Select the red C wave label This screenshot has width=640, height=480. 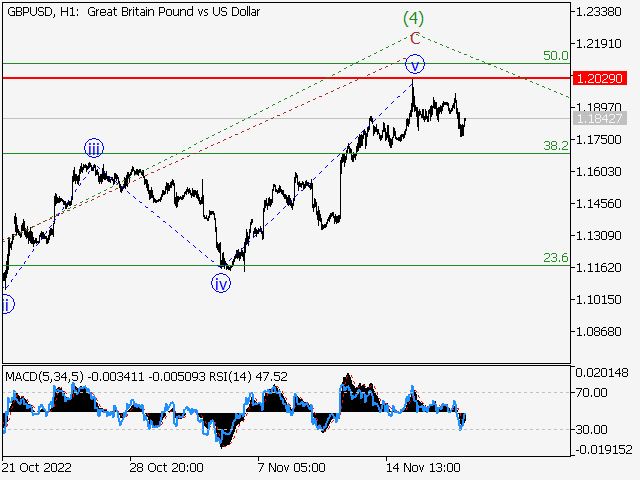(415, 38)
